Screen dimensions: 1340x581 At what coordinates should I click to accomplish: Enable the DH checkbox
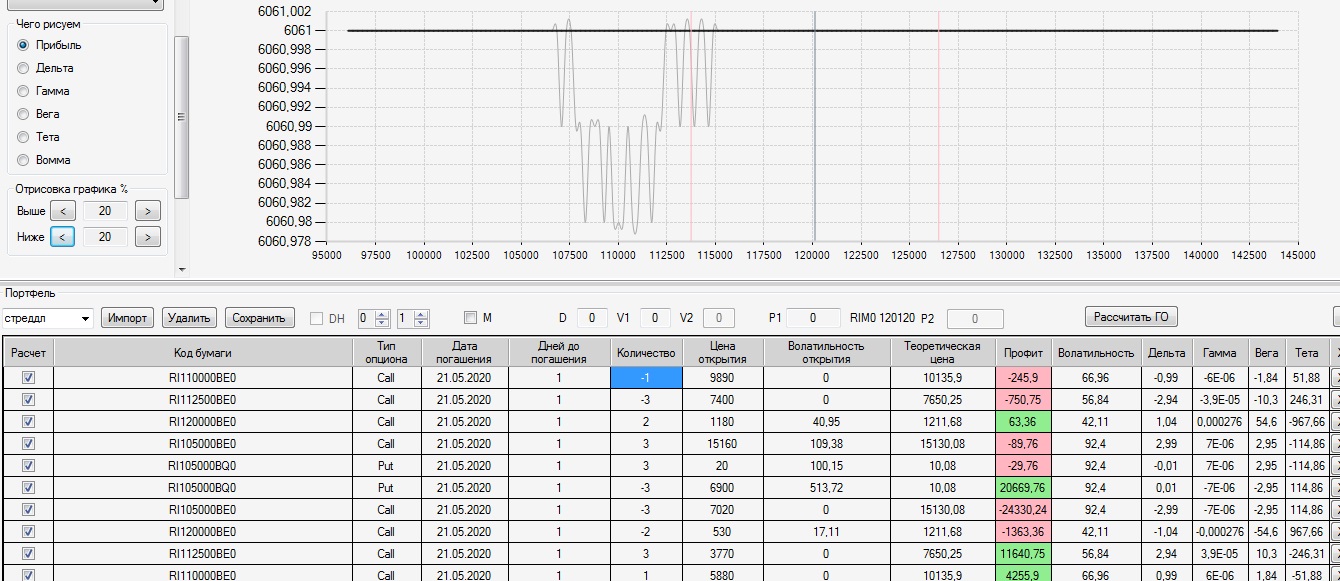[317, 319]
